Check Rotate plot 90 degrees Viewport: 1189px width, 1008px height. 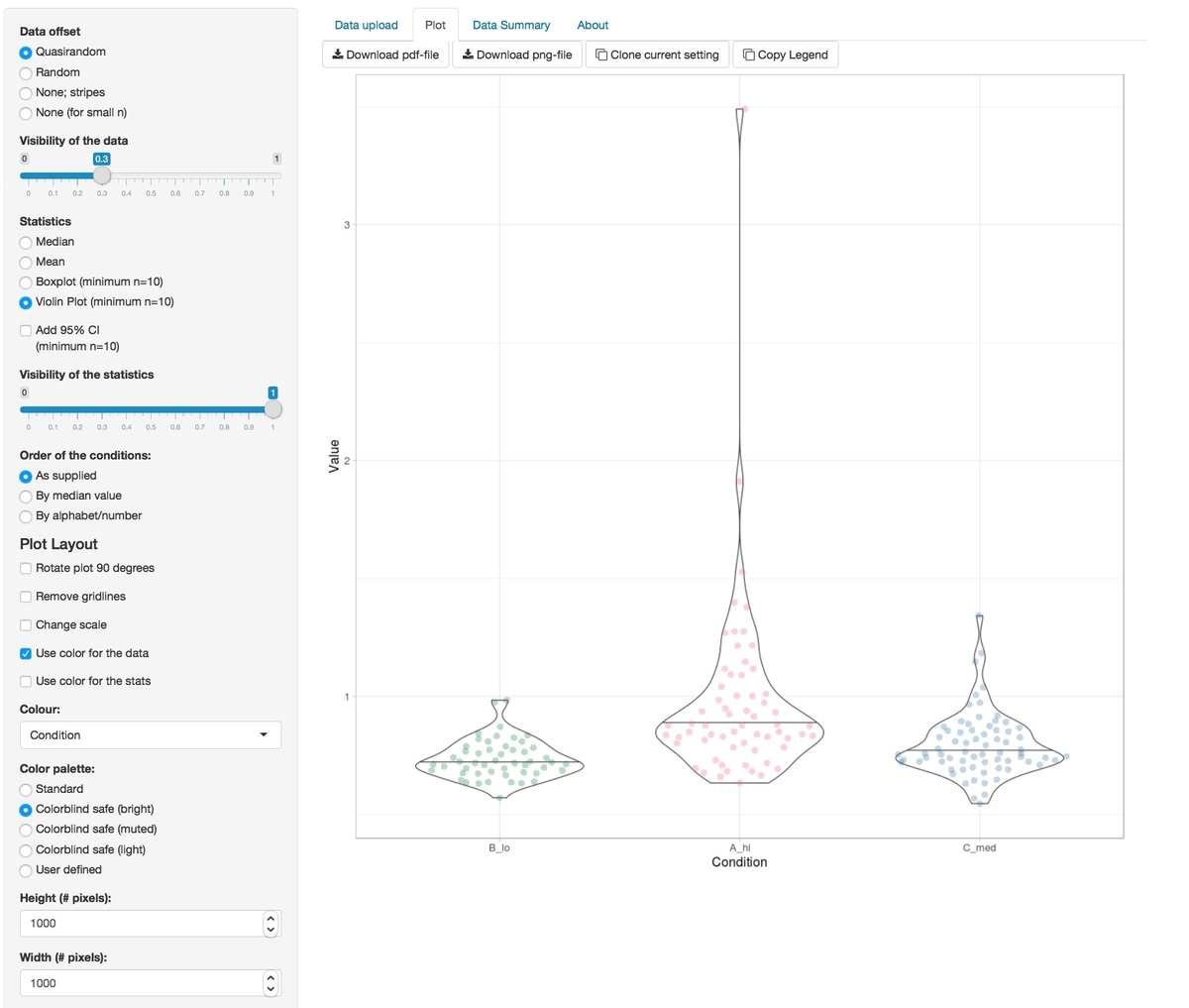coord(26,569)
